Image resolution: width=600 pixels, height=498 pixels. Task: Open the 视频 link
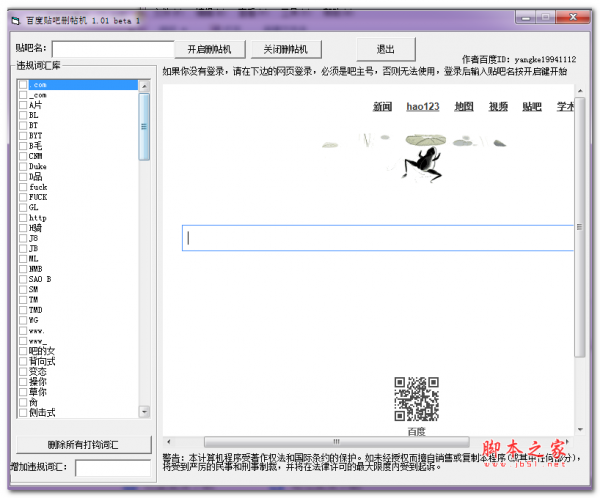pyautogui.click(x=498, y=107)
